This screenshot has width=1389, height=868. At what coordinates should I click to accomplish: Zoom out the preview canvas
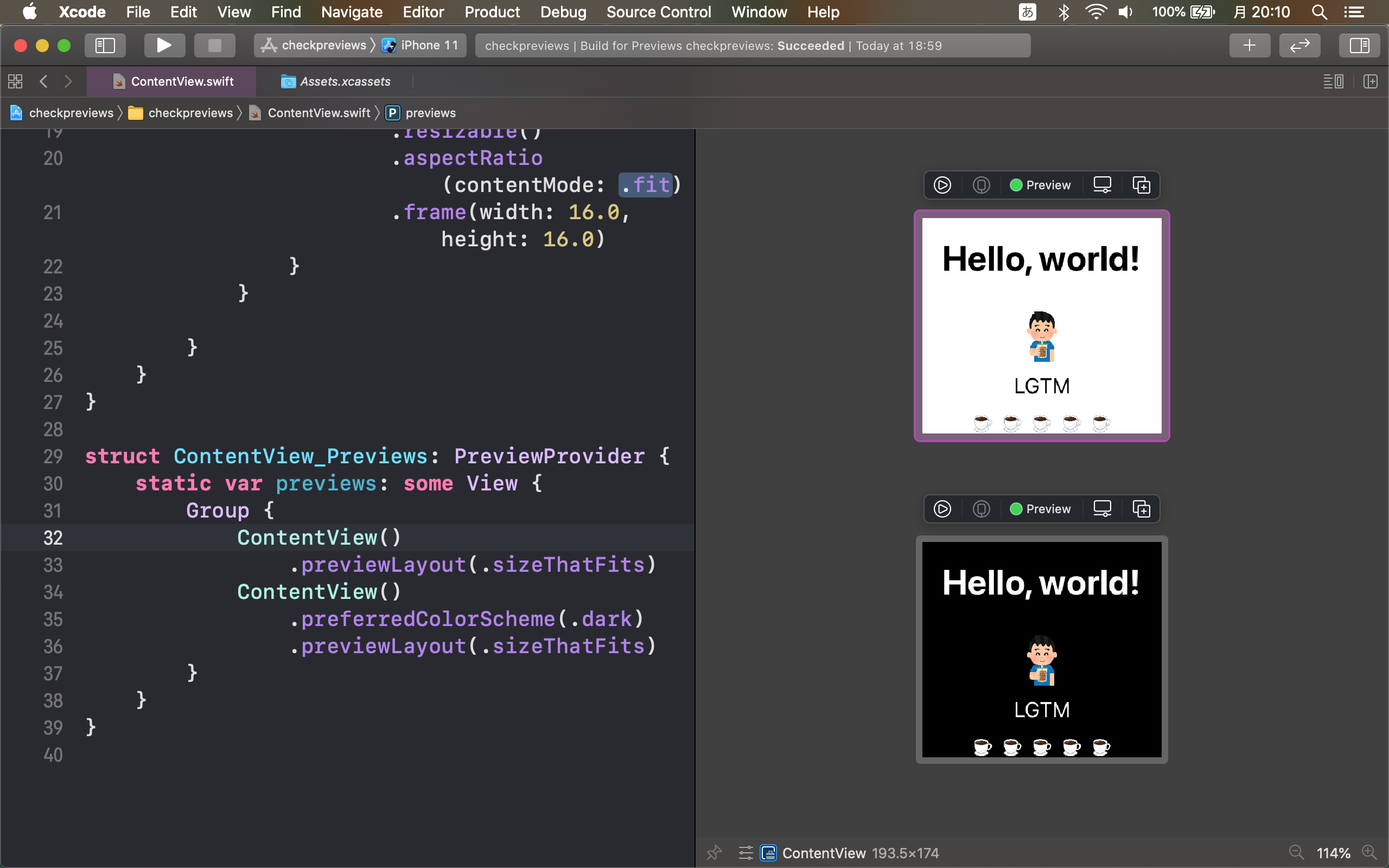click(x=1296, y=852)
